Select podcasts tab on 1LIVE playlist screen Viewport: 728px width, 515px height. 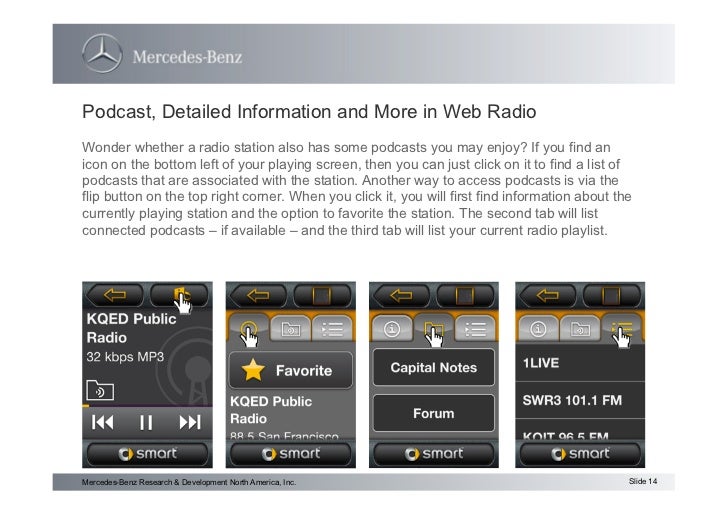pyautogui.click(x=580, y=328)
